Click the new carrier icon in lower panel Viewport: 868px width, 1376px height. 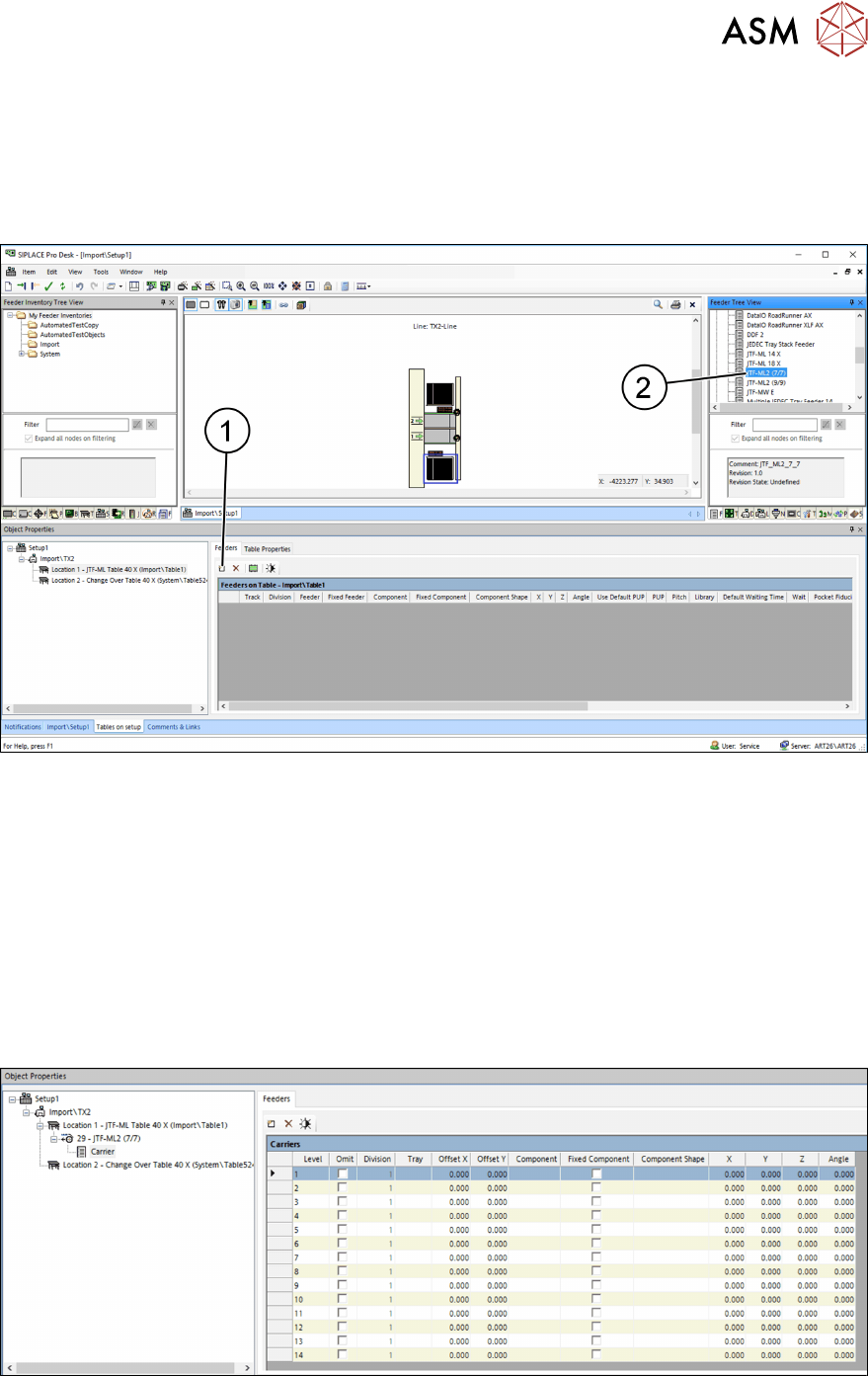pyautogui.click(x=272, y=1123)
